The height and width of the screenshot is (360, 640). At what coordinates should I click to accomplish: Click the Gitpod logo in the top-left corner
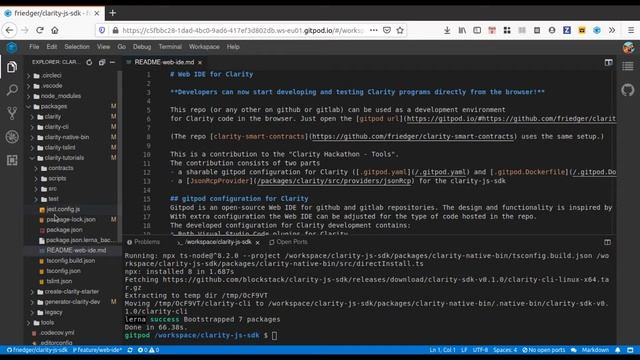(12, 47)
